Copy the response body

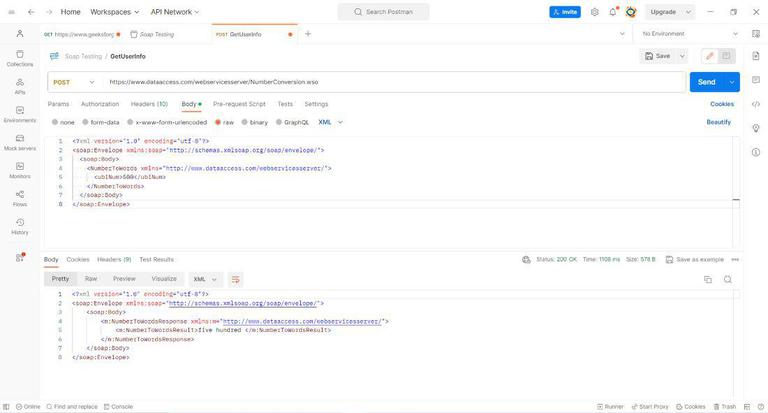point(708,279)
